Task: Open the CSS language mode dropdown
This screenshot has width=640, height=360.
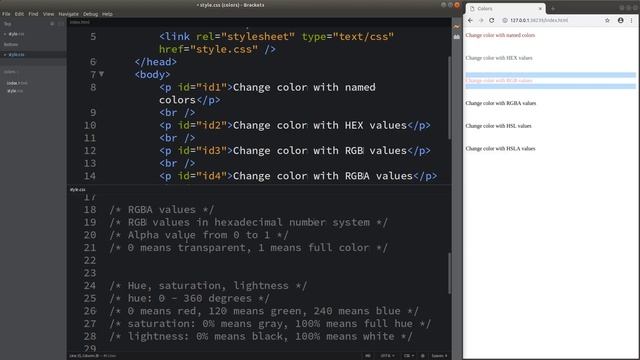Action: point(408,356)
